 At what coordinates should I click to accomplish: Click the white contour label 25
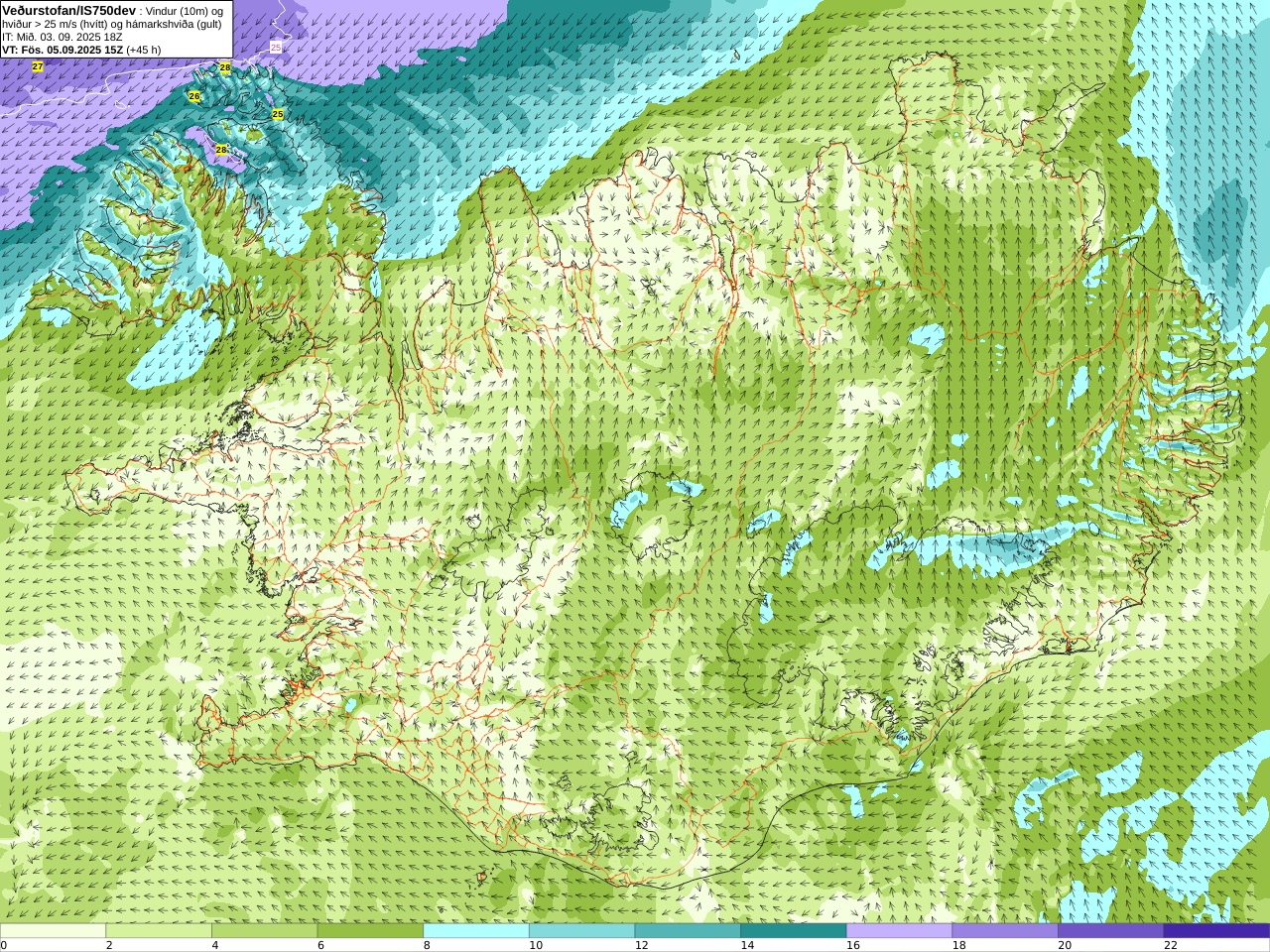(276, 48)
